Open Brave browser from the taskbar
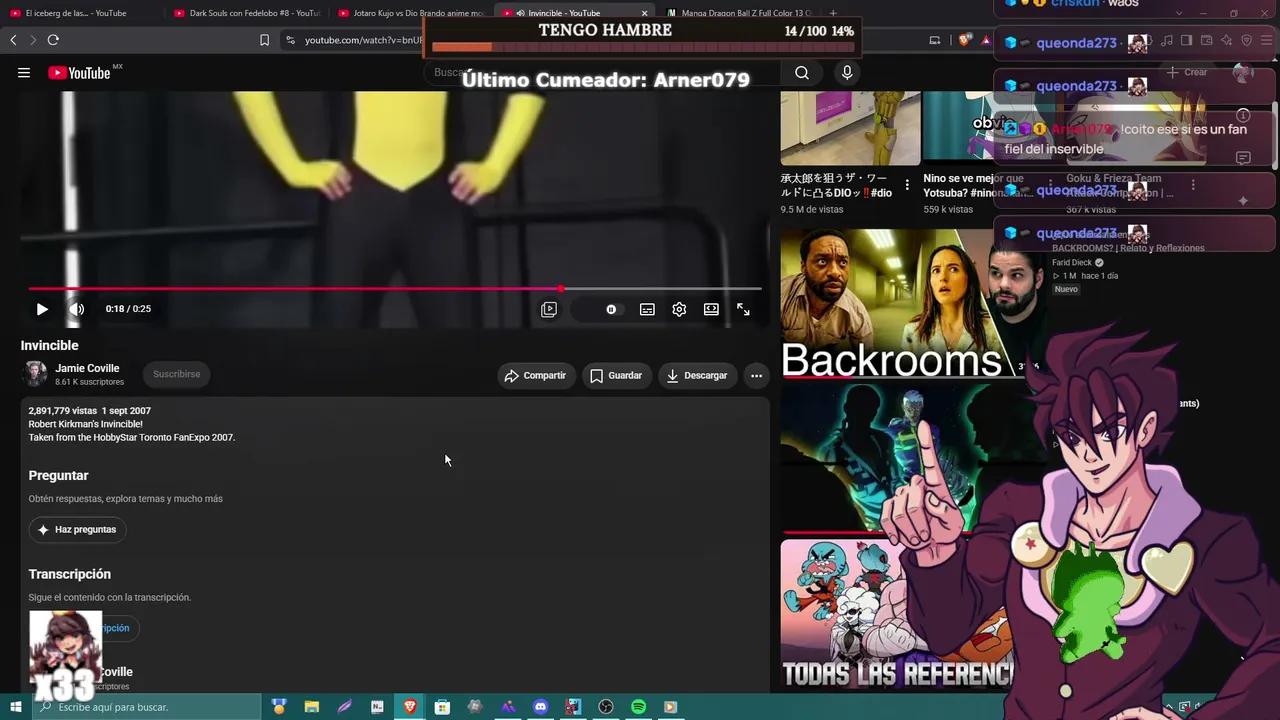The width and height of the screenshot is (1280, 720). coord(409,707)
